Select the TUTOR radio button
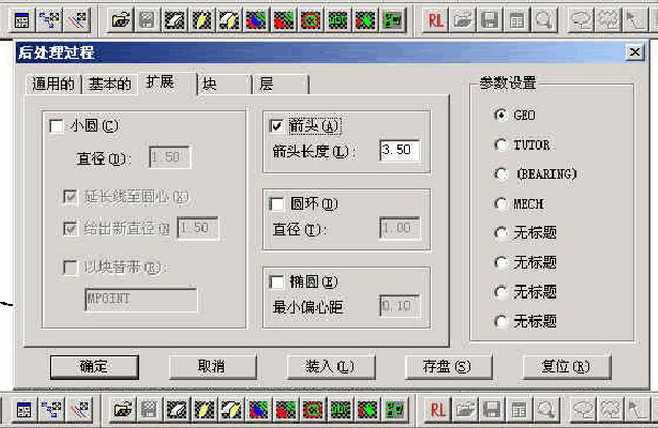Viewport: 658px width, 428px height. coord(501,145)
